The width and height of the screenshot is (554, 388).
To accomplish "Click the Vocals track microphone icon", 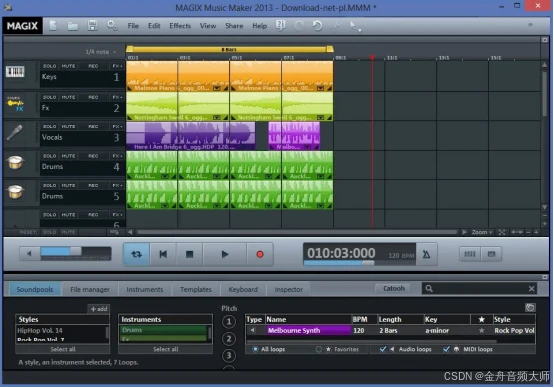I will (15, 133).
